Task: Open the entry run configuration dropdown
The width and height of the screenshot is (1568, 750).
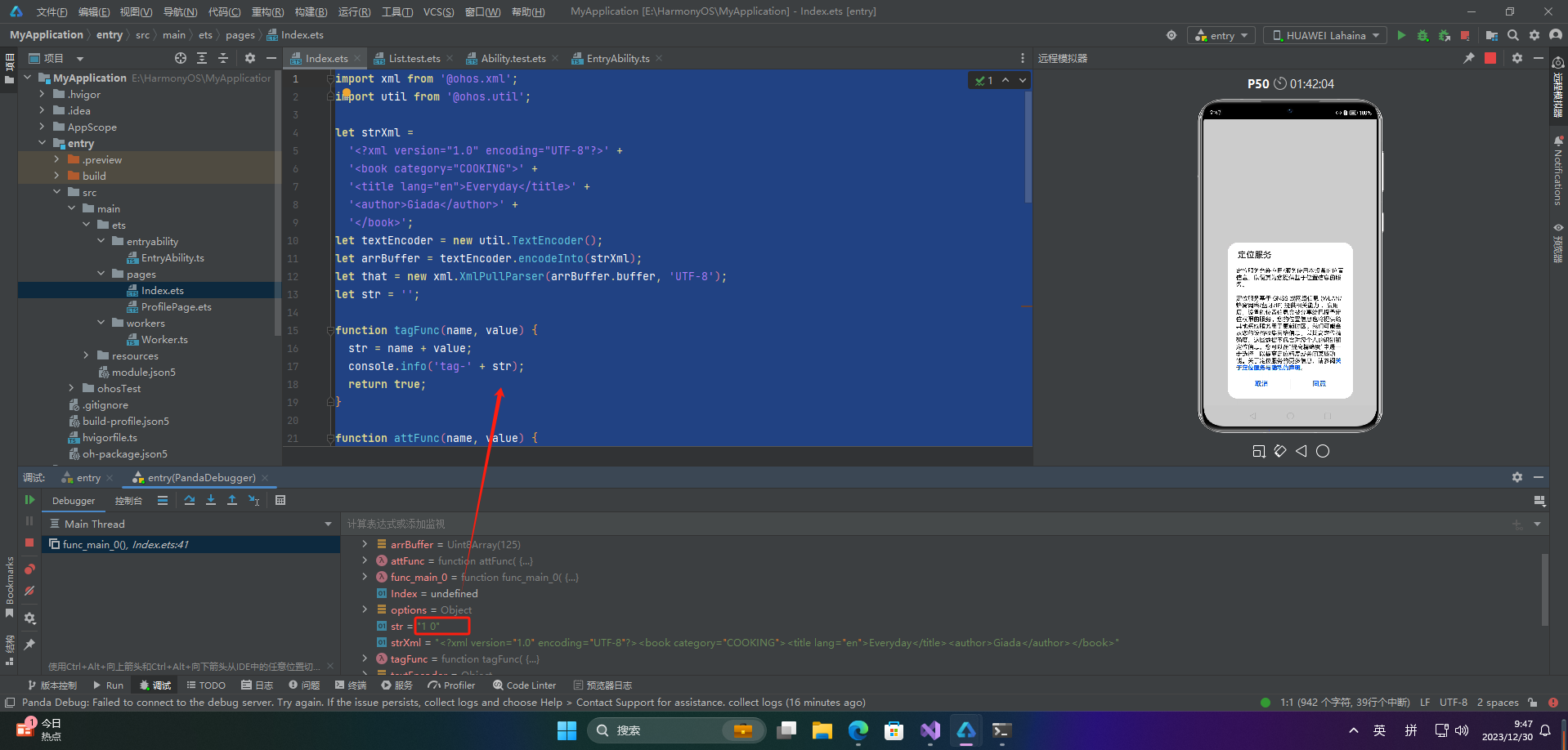Action: [x=1221, y=35]
